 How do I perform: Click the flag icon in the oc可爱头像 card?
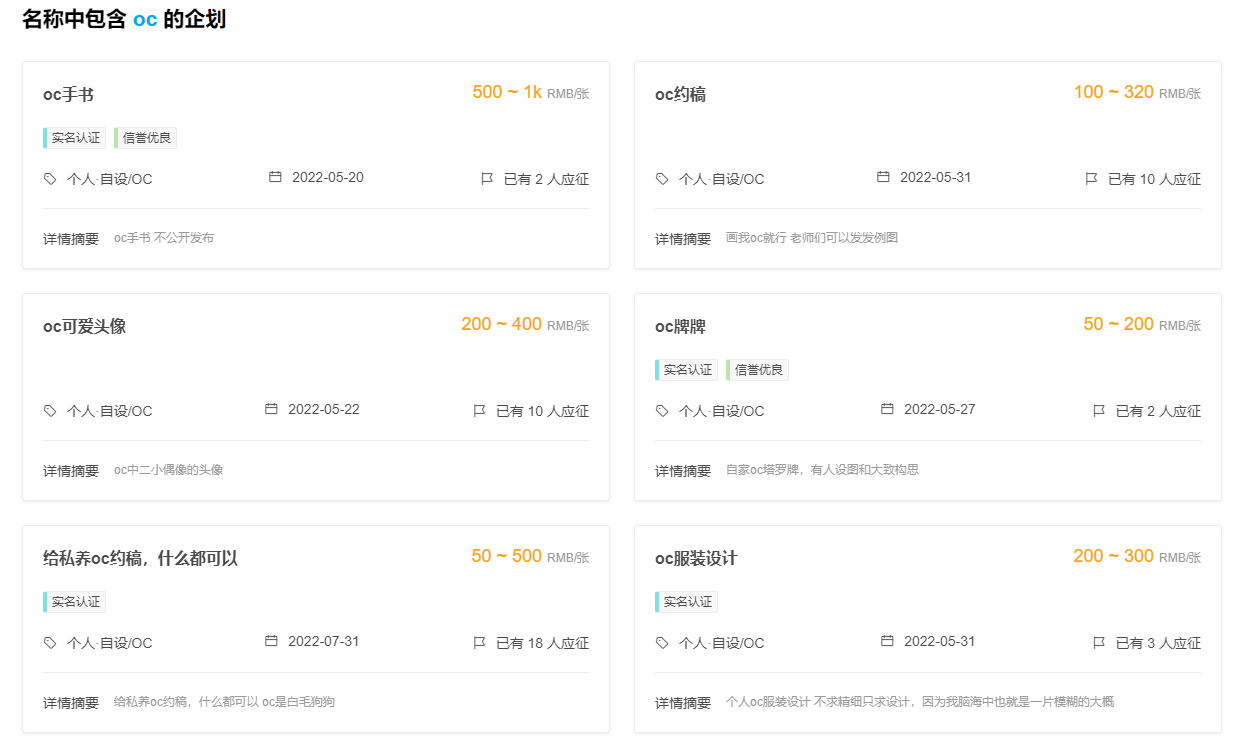pos(479,411)
